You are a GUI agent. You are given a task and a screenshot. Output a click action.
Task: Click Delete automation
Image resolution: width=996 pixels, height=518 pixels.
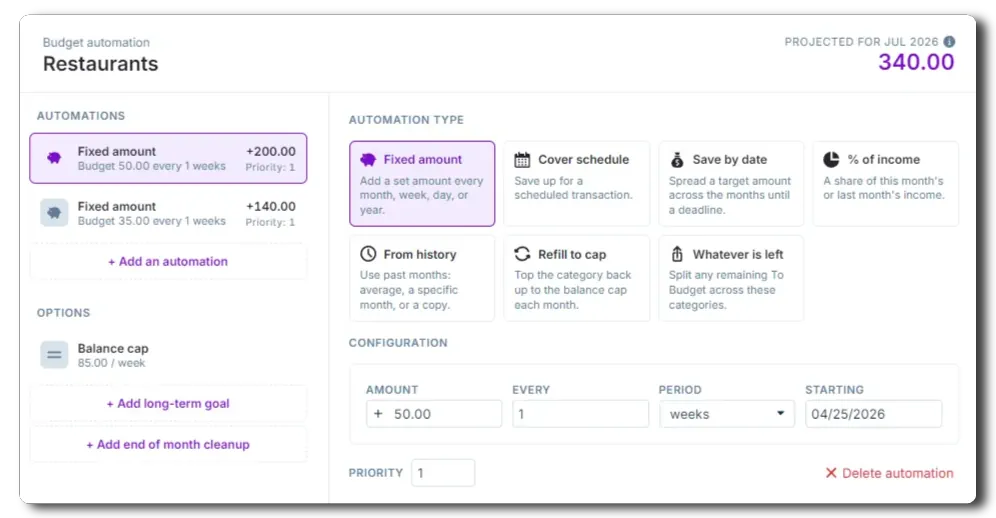click(889, 473)
